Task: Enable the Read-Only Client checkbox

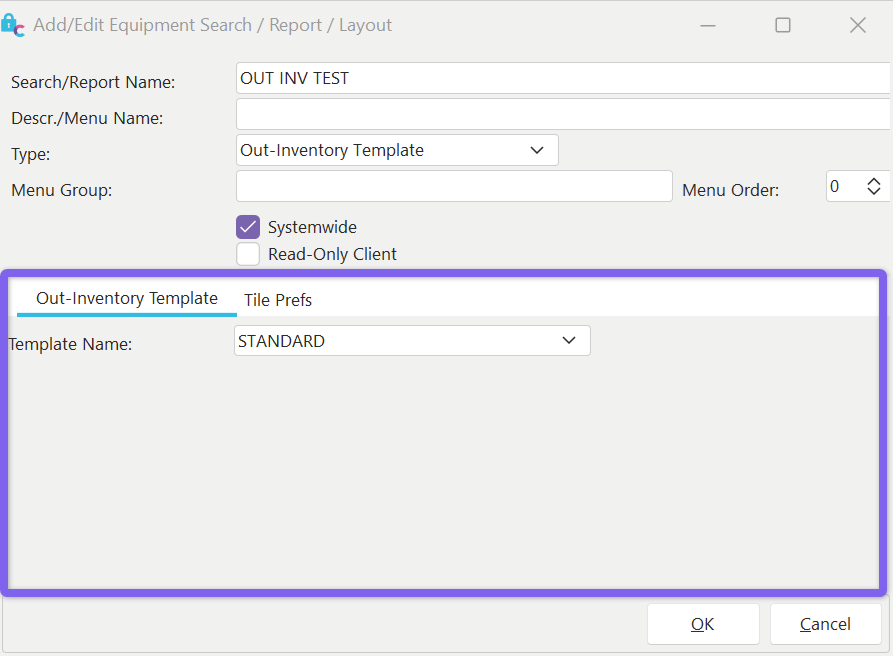Action: 248,254
